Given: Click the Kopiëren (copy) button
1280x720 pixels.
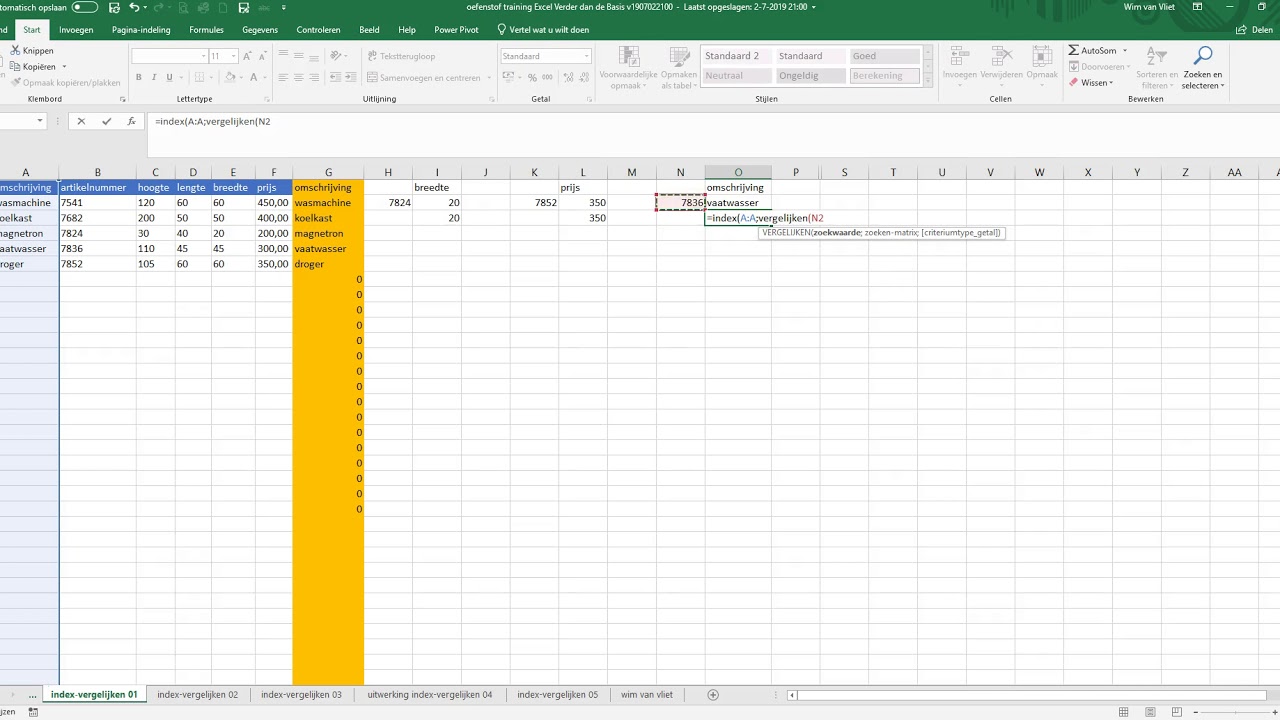Looking at the screenshot, I should coord(34,67).
